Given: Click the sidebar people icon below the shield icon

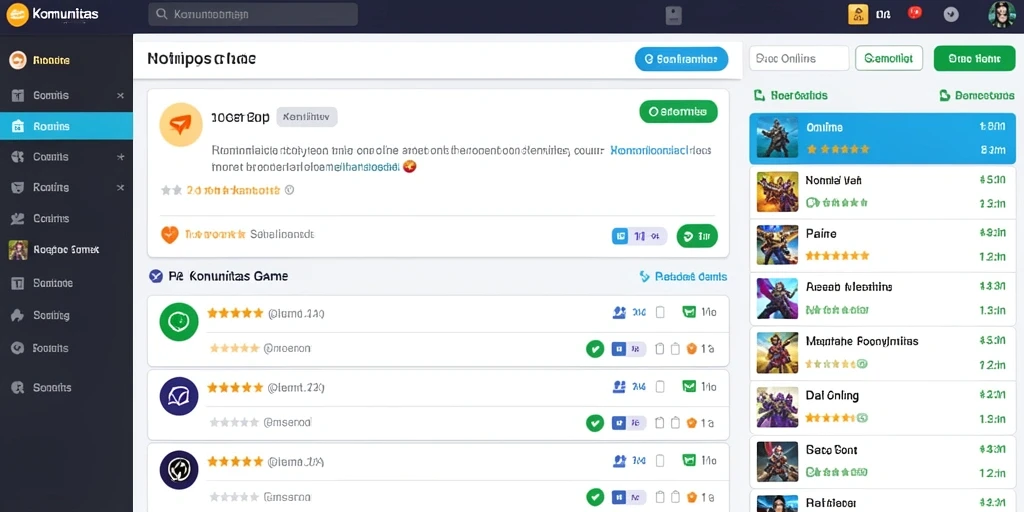Looking at the screenshot, I should pos(18,219).
